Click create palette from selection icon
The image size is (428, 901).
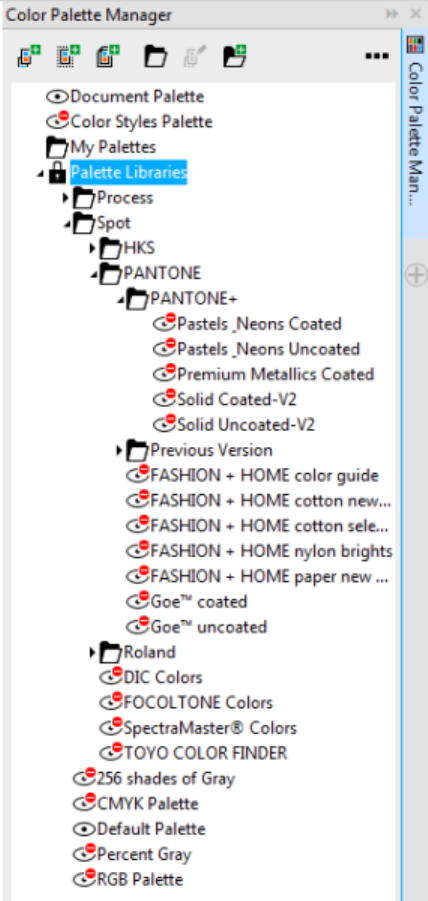pyautogui.click(x=68, y=56)
